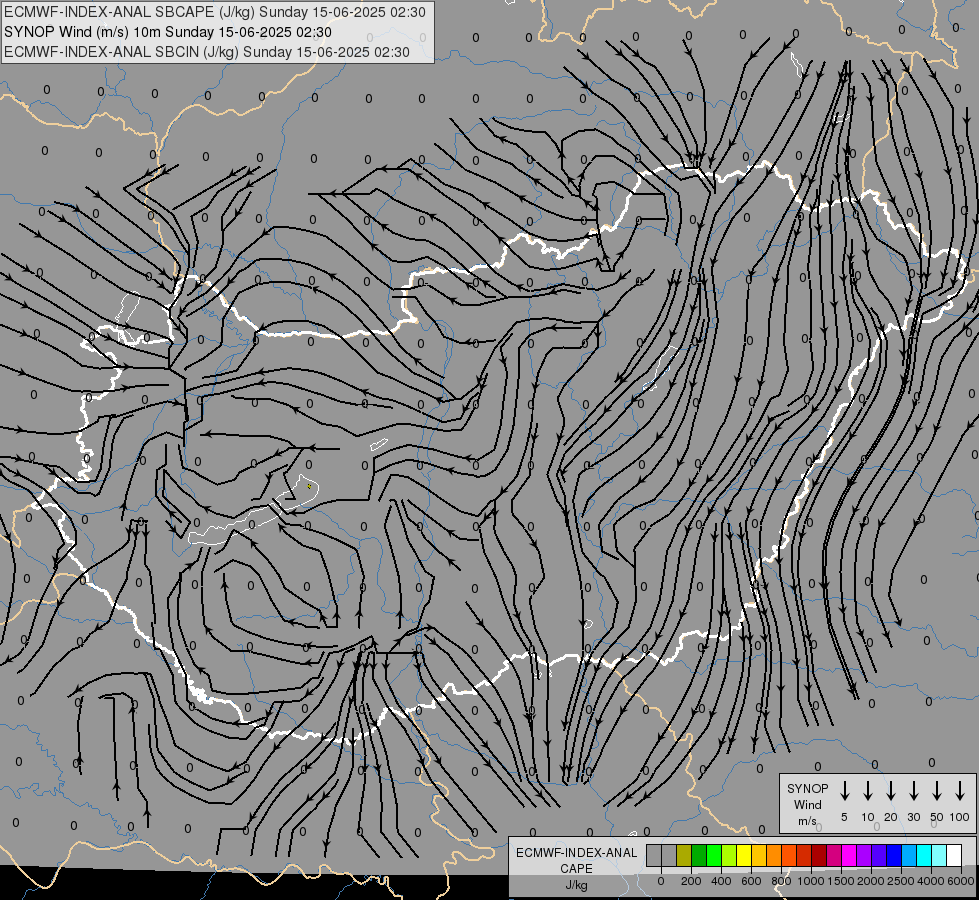Click the '4000' tick label on CAPE scale
The image size is (979, 900).
tap(931, 881)
